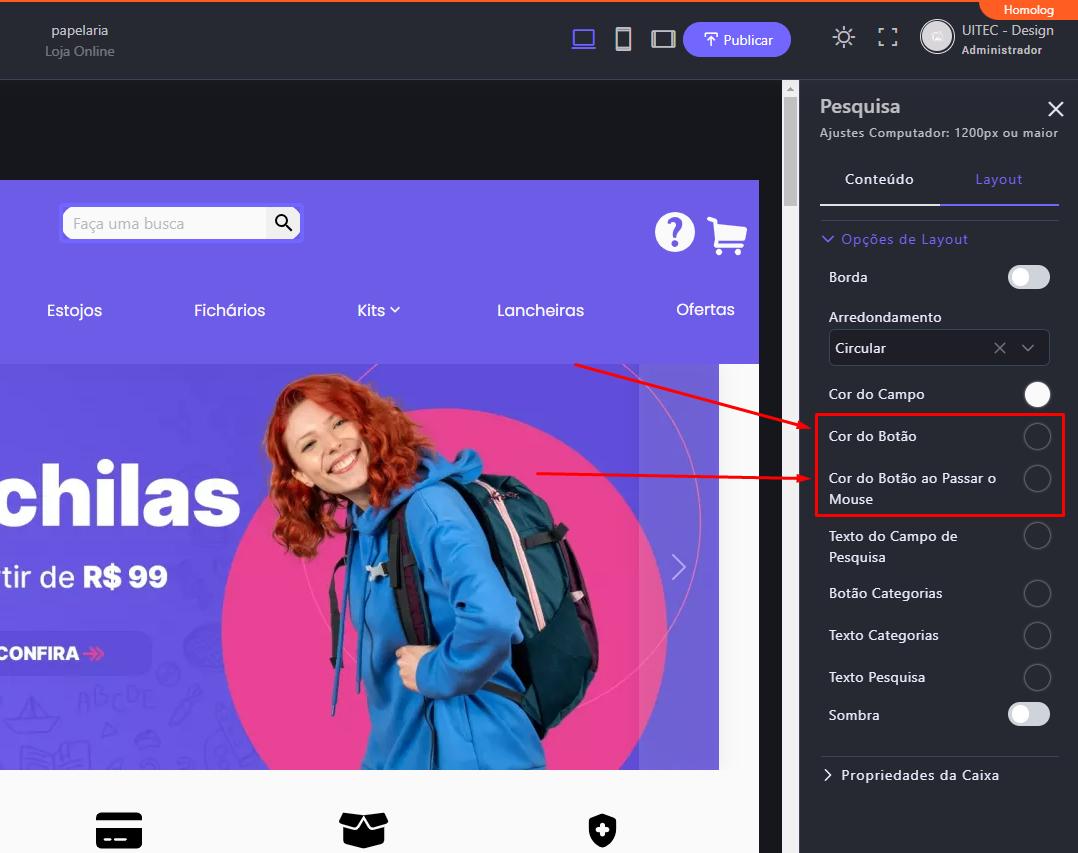Turn on the Sombra toggle
The image size is (1078, 853).
(x=1028, y=714)
